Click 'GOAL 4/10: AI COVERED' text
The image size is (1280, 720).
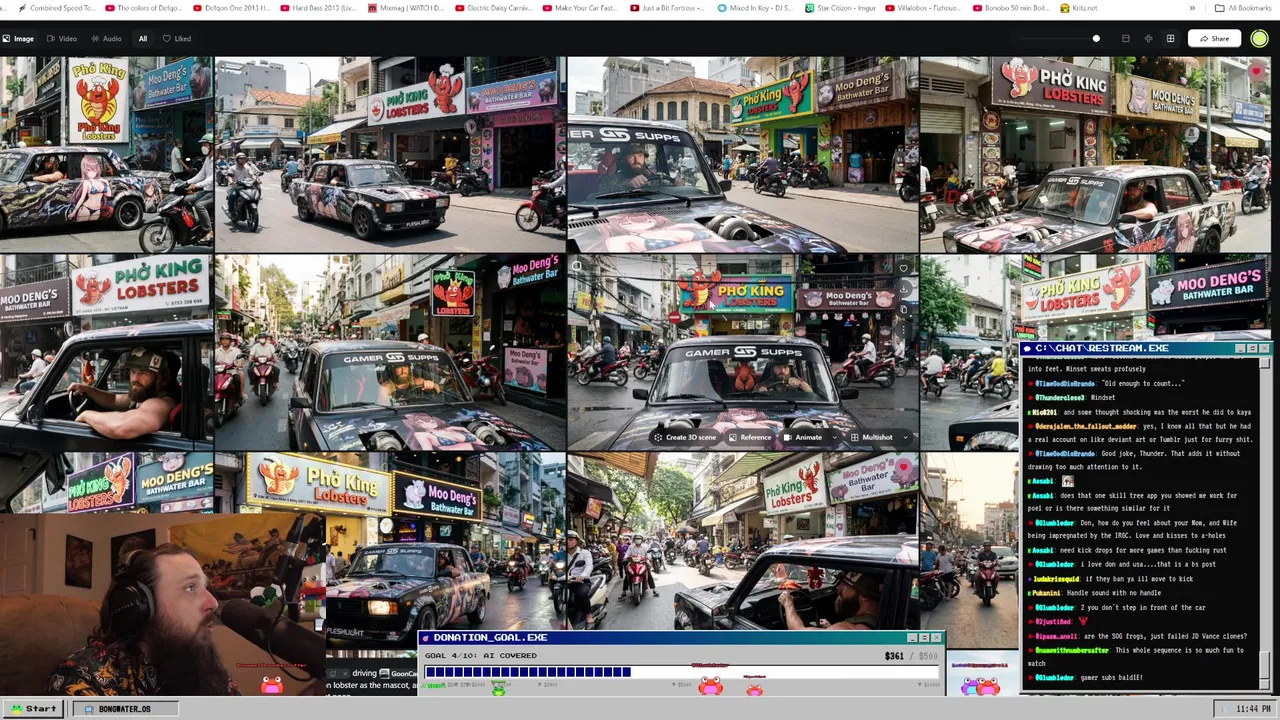pyautogui.click(x=480, y=656)
